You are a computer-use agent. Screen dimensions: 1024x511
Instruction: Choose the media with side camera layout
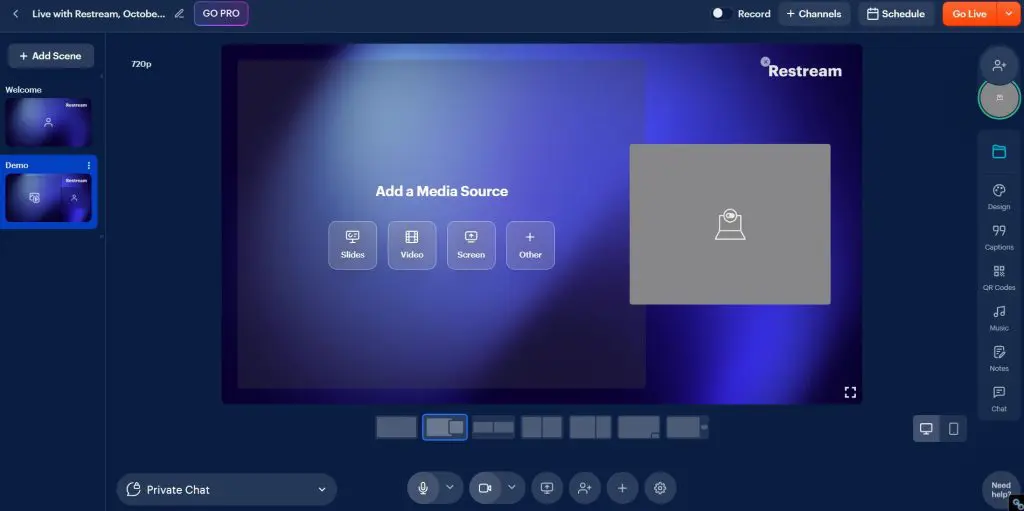445,427
